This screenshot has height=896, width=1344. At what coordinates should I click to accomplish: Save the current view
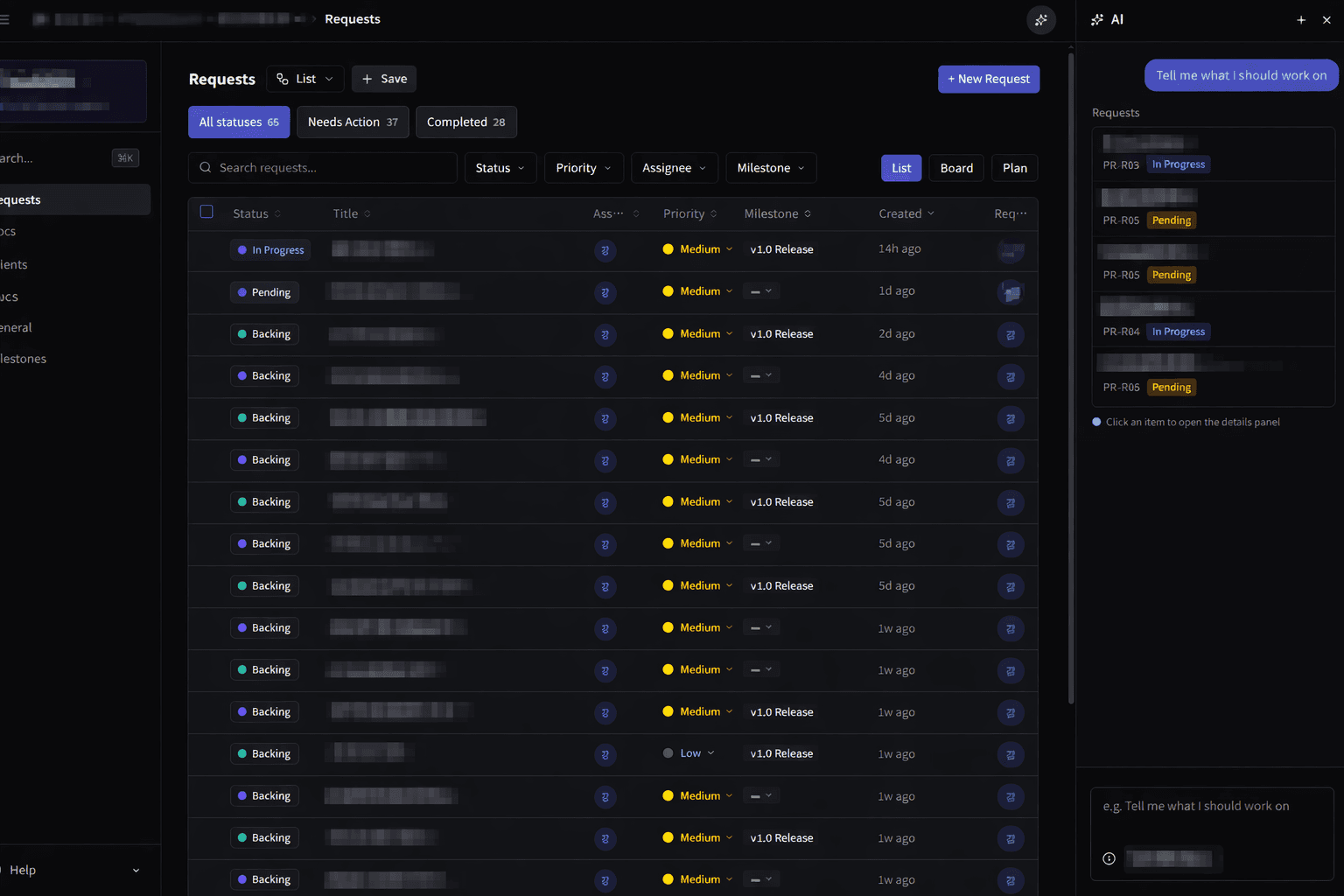(384, 79)
